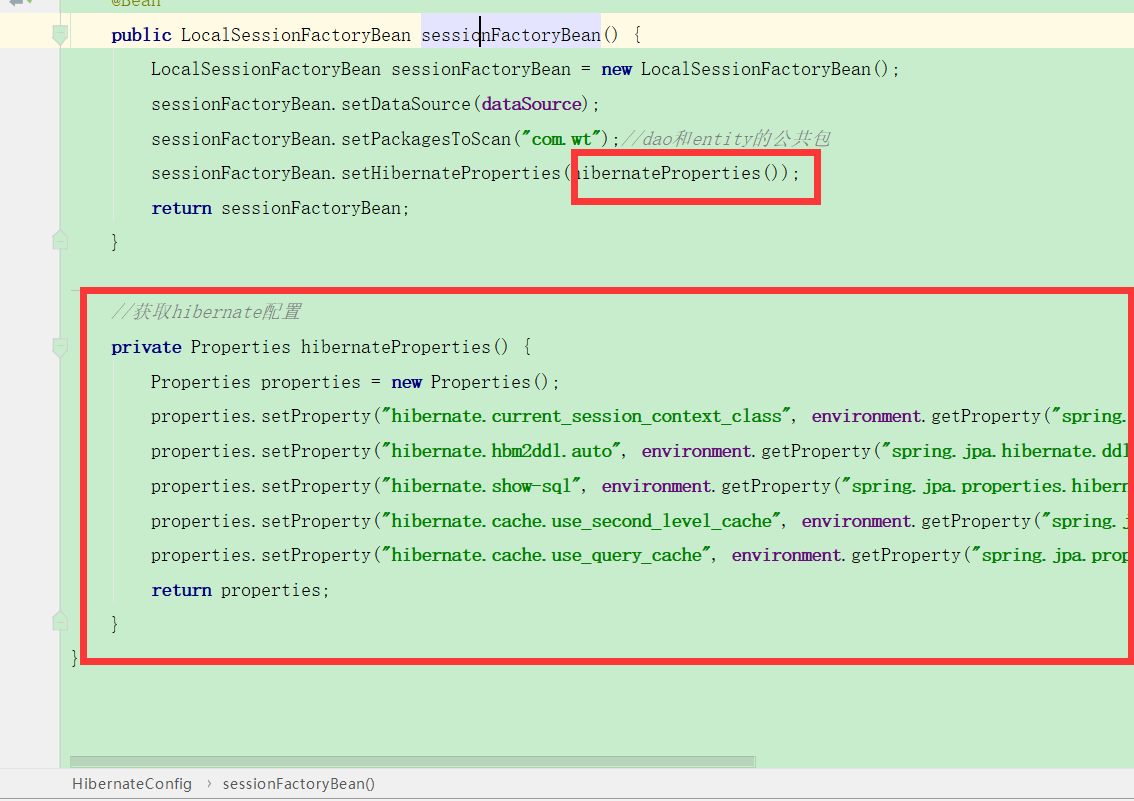Click the back navigation arrow icon
The width and height of the screenshot is (1134, 801).
[13, 5]
